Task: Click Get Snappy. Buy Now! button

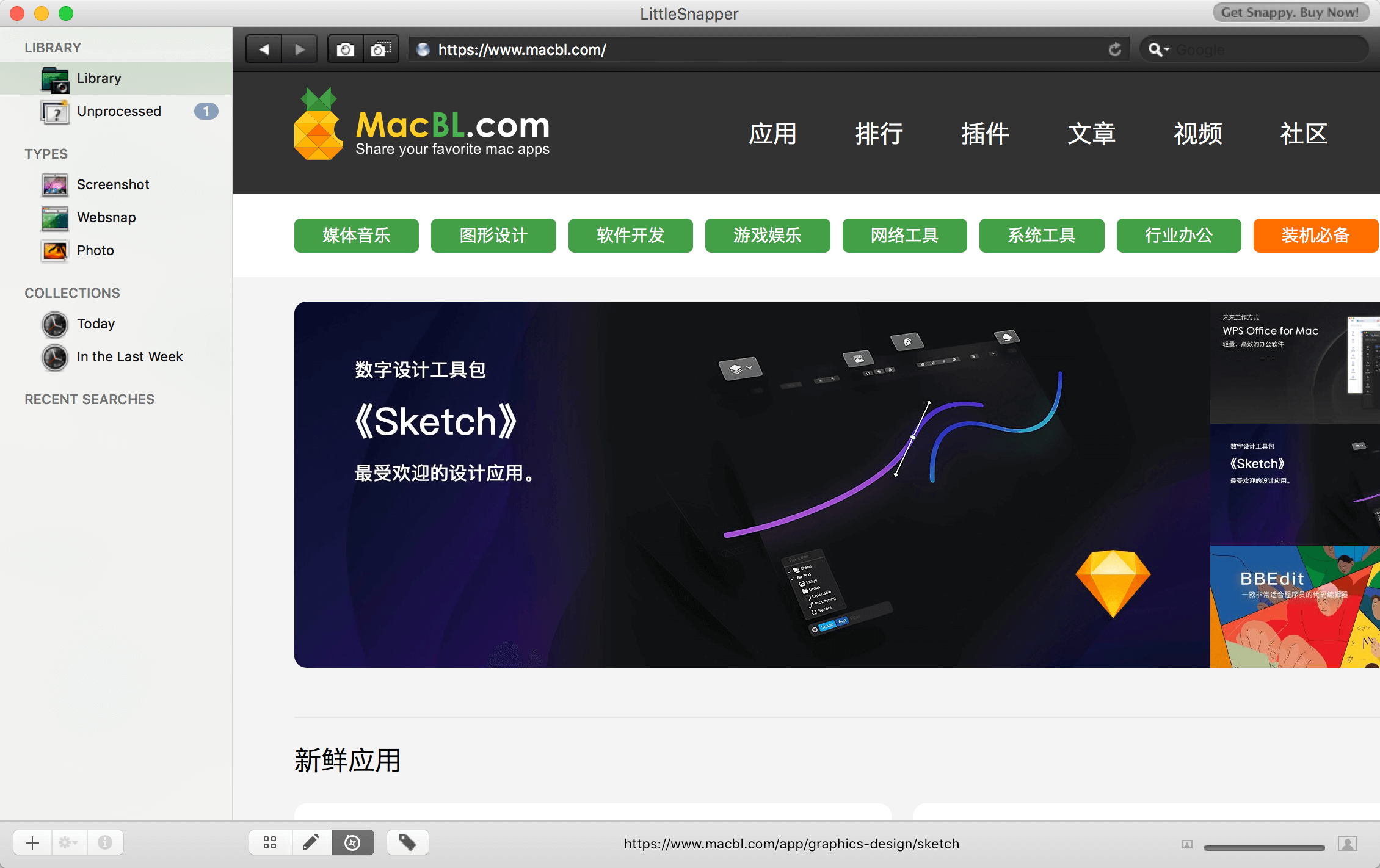Action: (x=1290, y=12)
